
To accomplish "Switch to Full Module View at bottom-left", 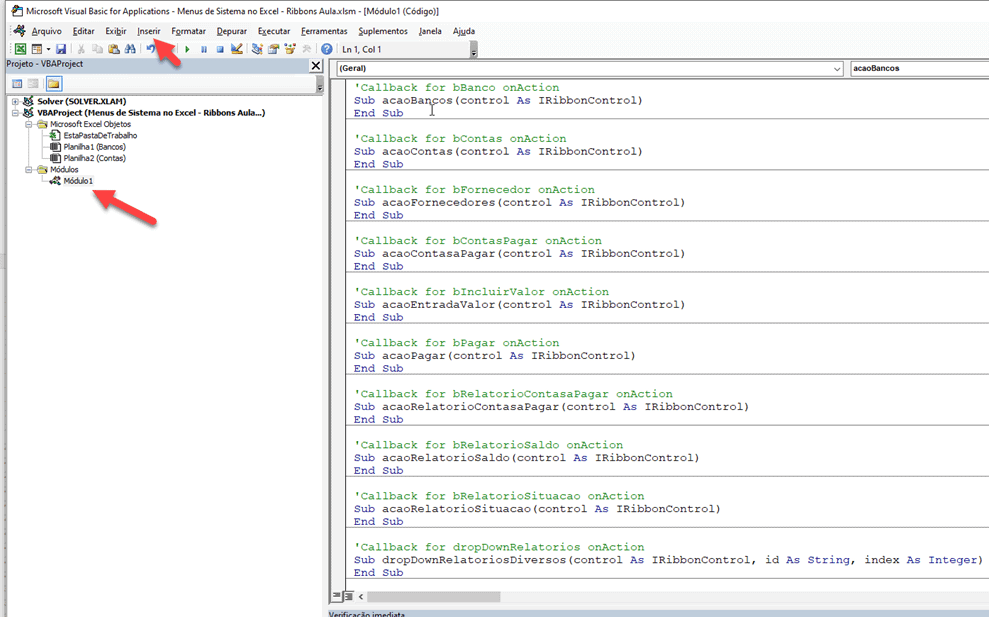I will click(x=349, y=597).
